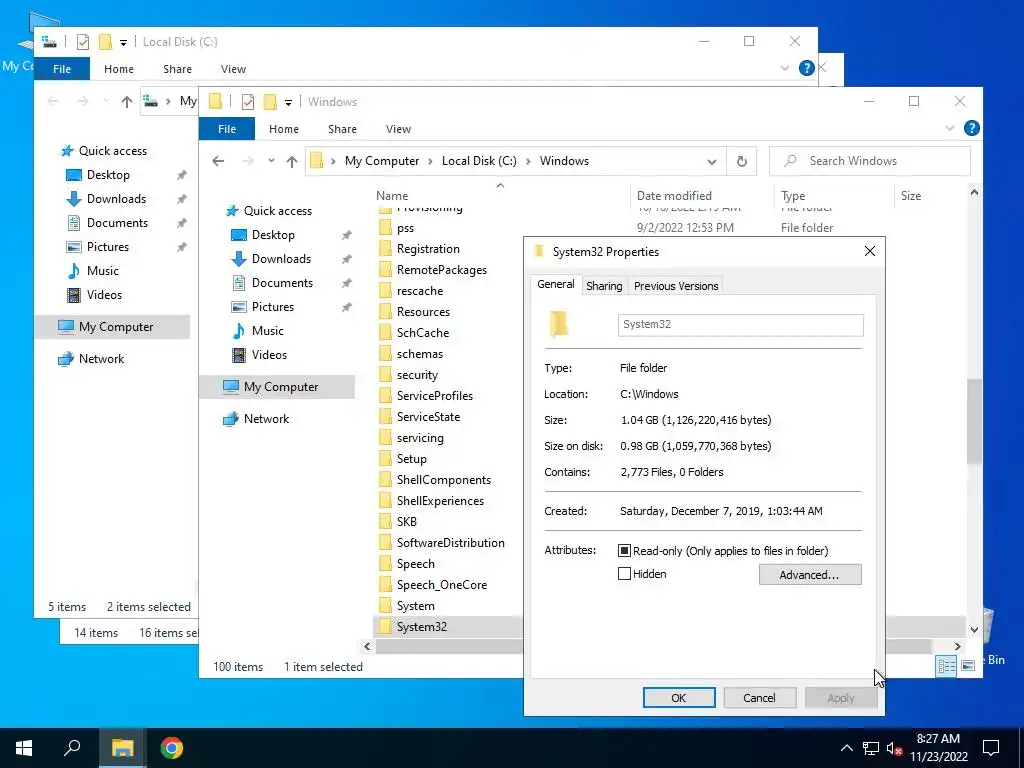The width and height of the screenshot is (1024, 768).
Task: Click the Back arrow in Windows folder window
Action: 218,161
